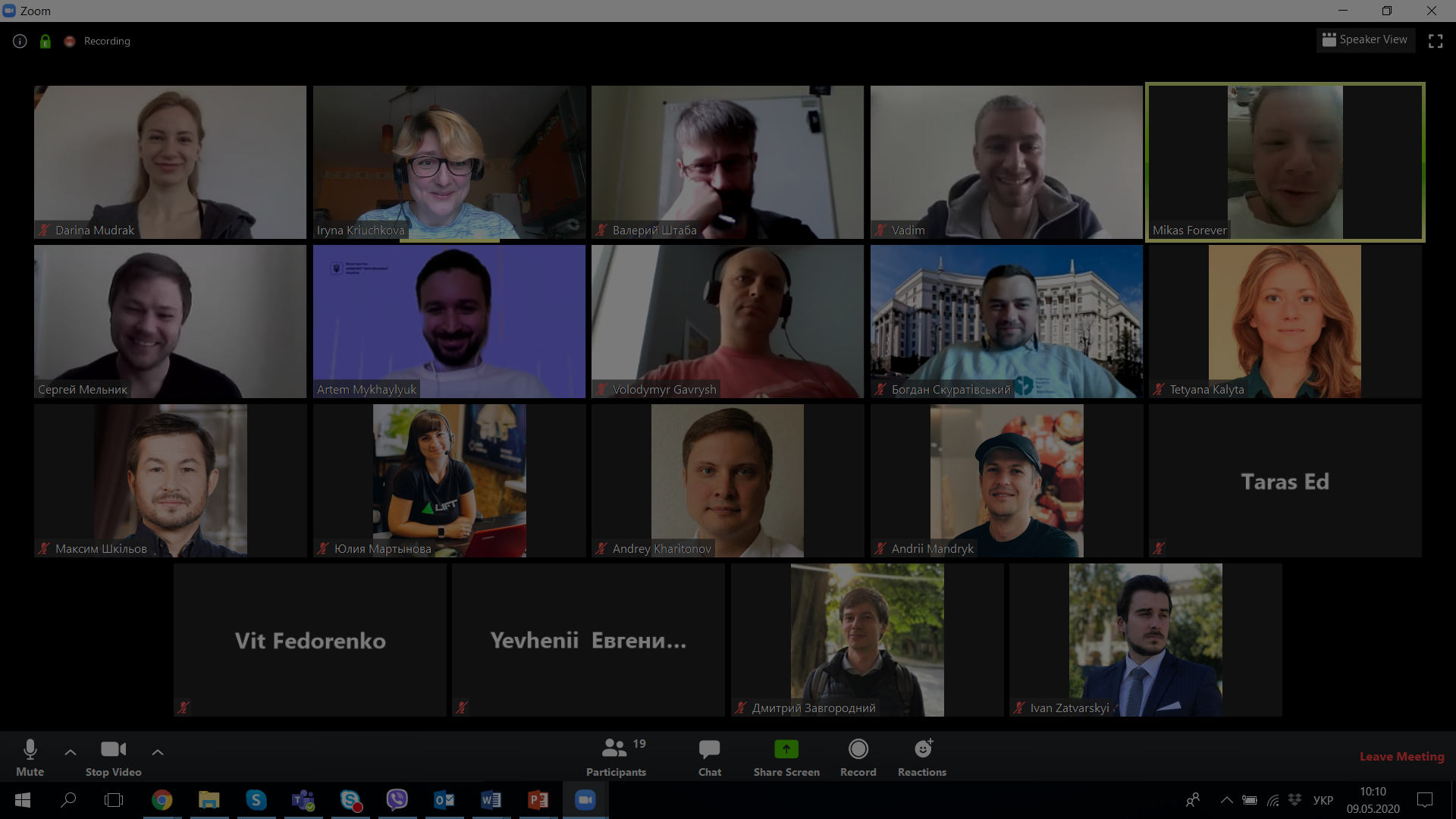
Task: Click the Record icon
Action: pos(858,749)
